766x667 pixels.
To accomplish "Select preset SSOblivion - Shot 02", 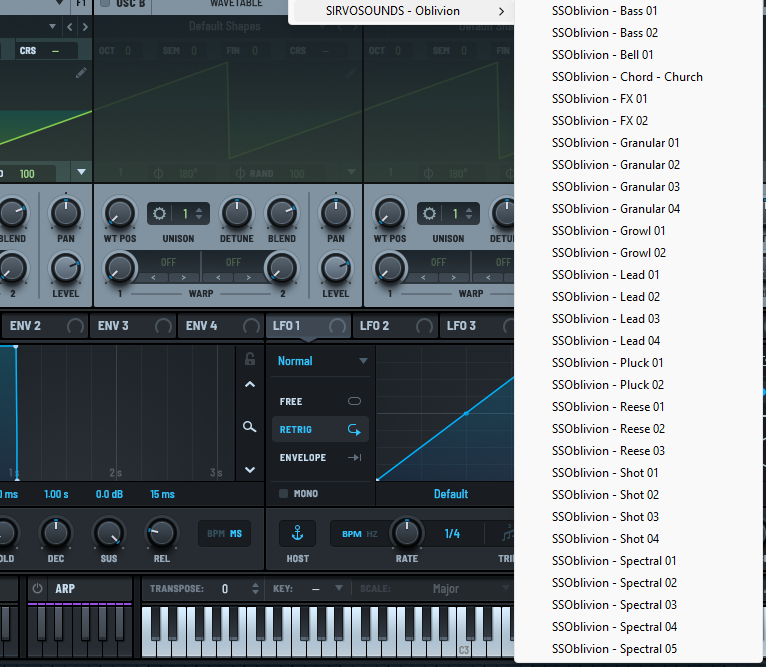I will (x=605, y=495).
